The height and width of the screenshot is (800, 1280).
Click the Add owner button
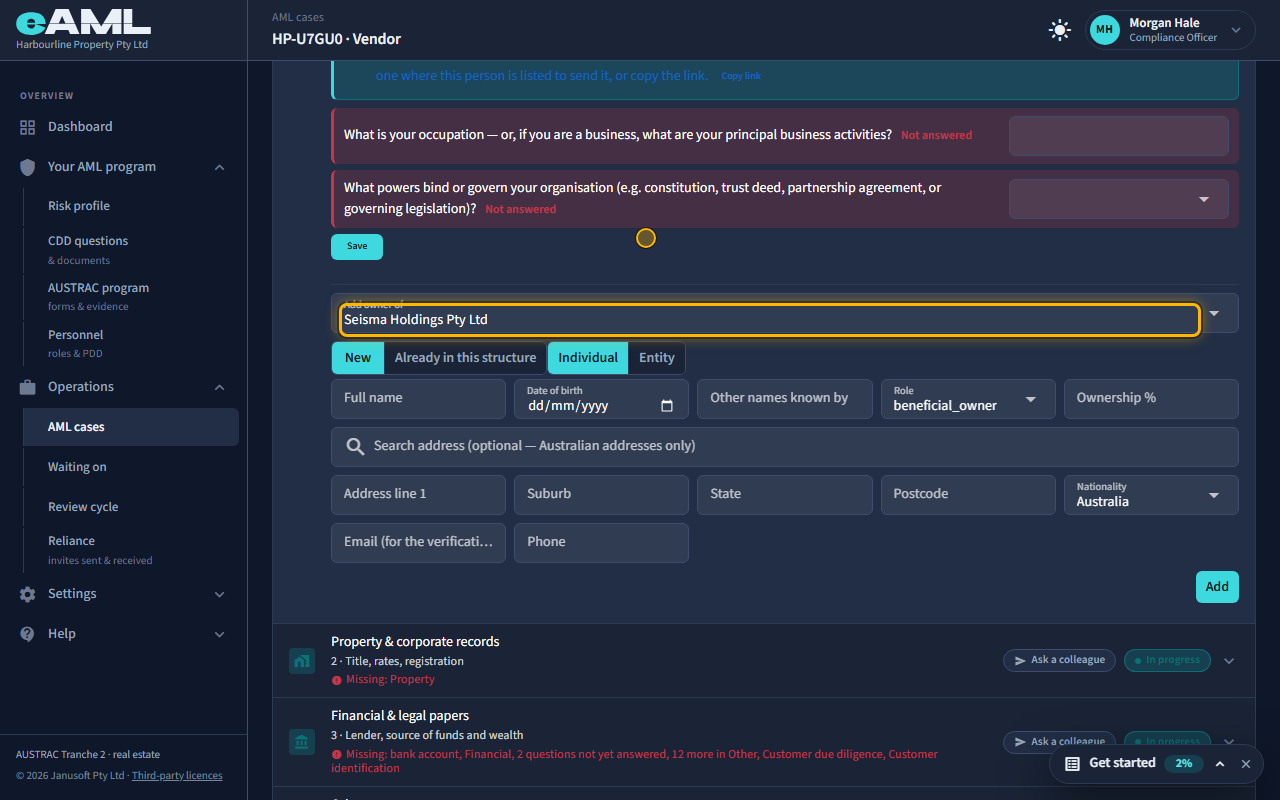click(x=1217, y=587)
